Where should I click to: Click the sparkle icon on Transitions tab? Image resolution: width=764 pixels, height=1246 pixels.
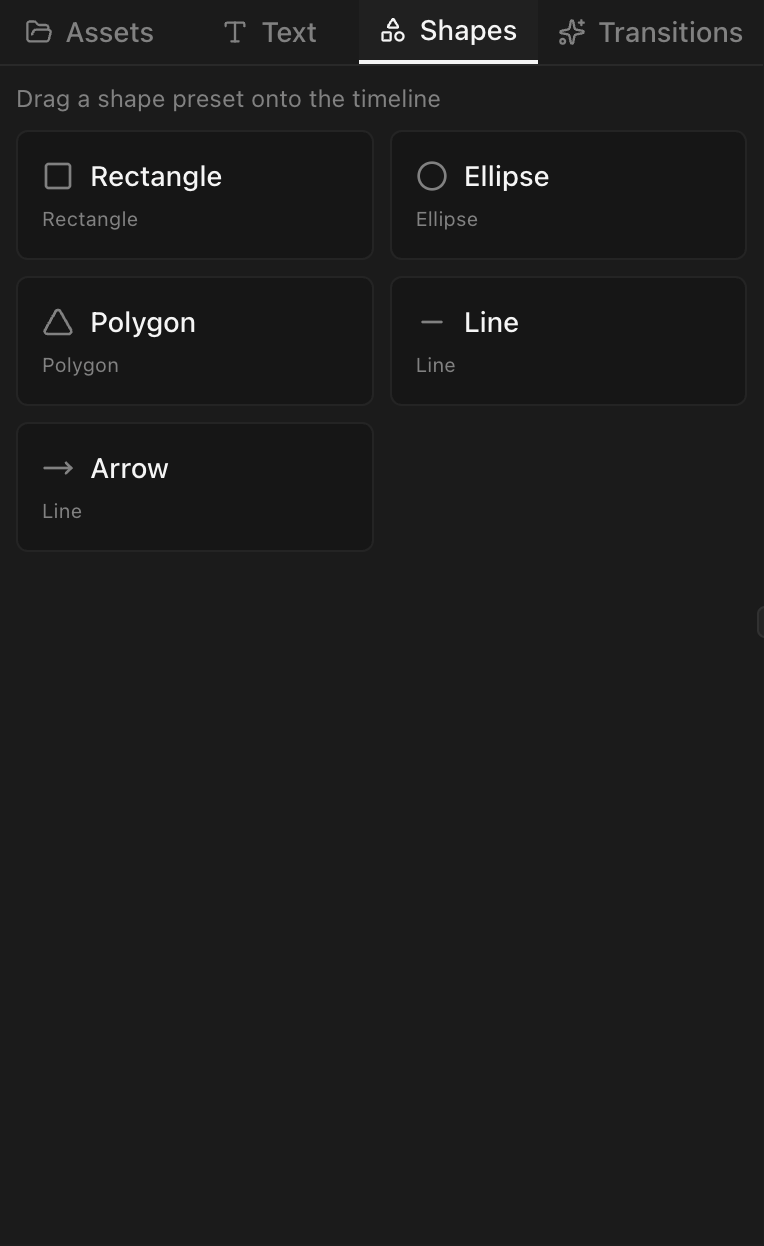coord(572,32)
